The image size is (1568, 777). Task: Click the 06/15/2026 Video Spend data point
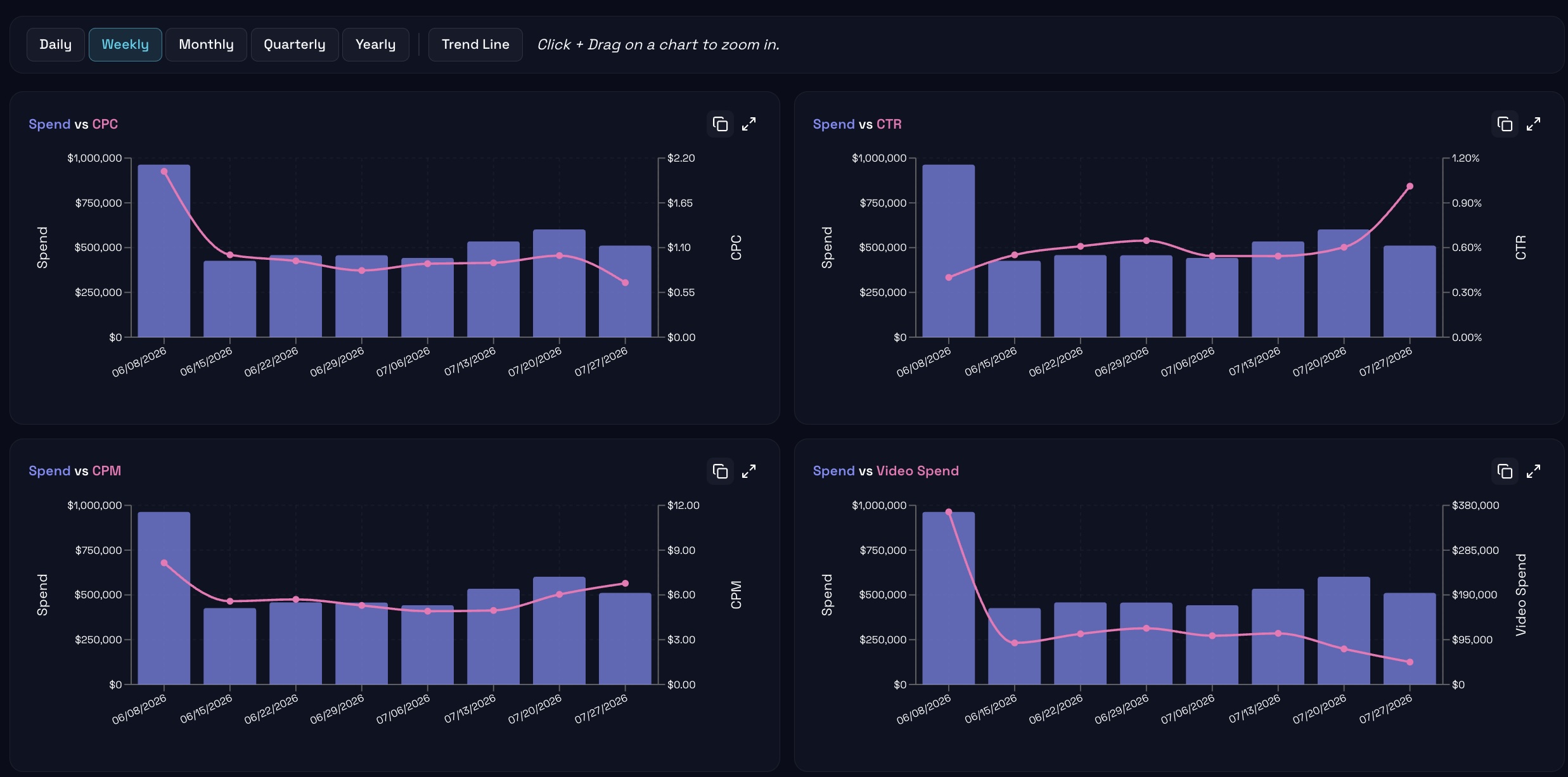[1015, 643]
